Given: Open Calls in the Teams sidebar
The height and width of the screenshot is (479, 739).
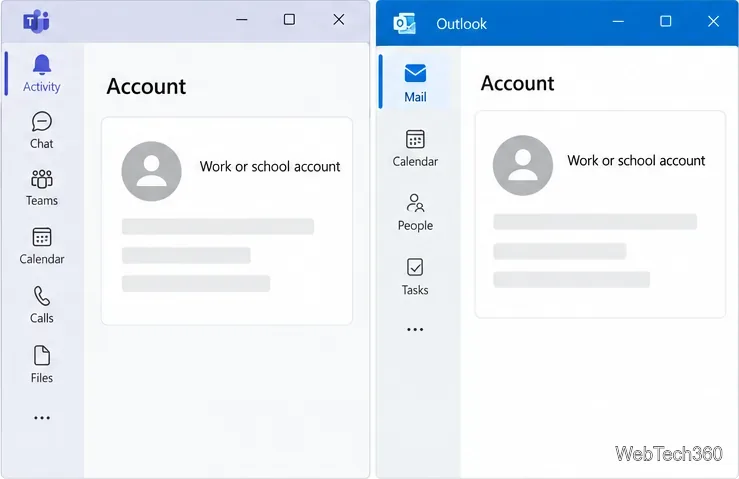Looking at the screenshot, I should click(x=41, y=305).
